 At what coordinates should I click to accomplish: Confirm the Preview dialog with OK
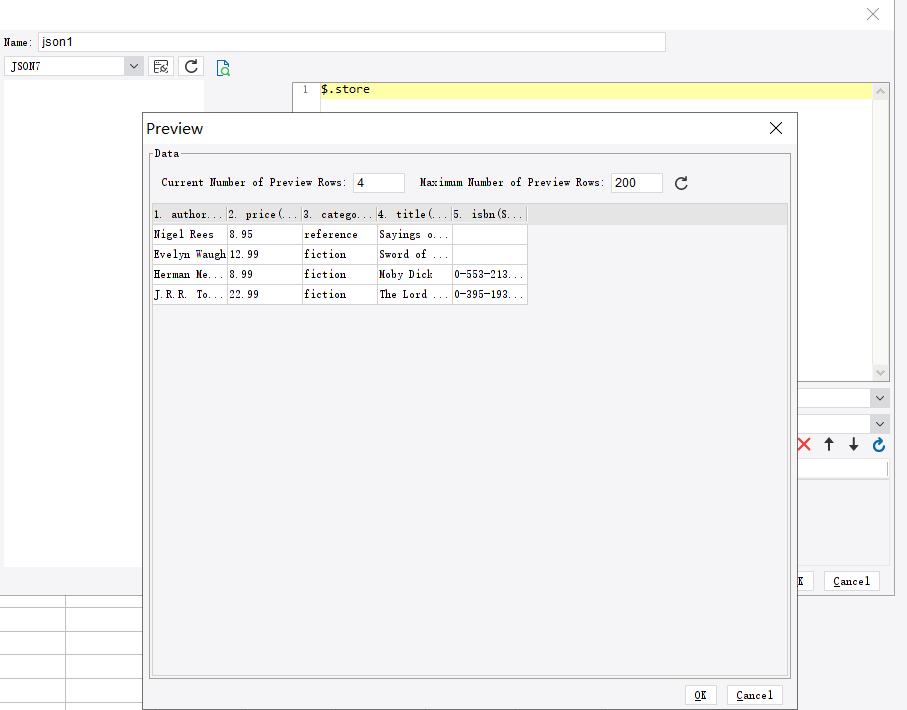click(x=700, y=694)
